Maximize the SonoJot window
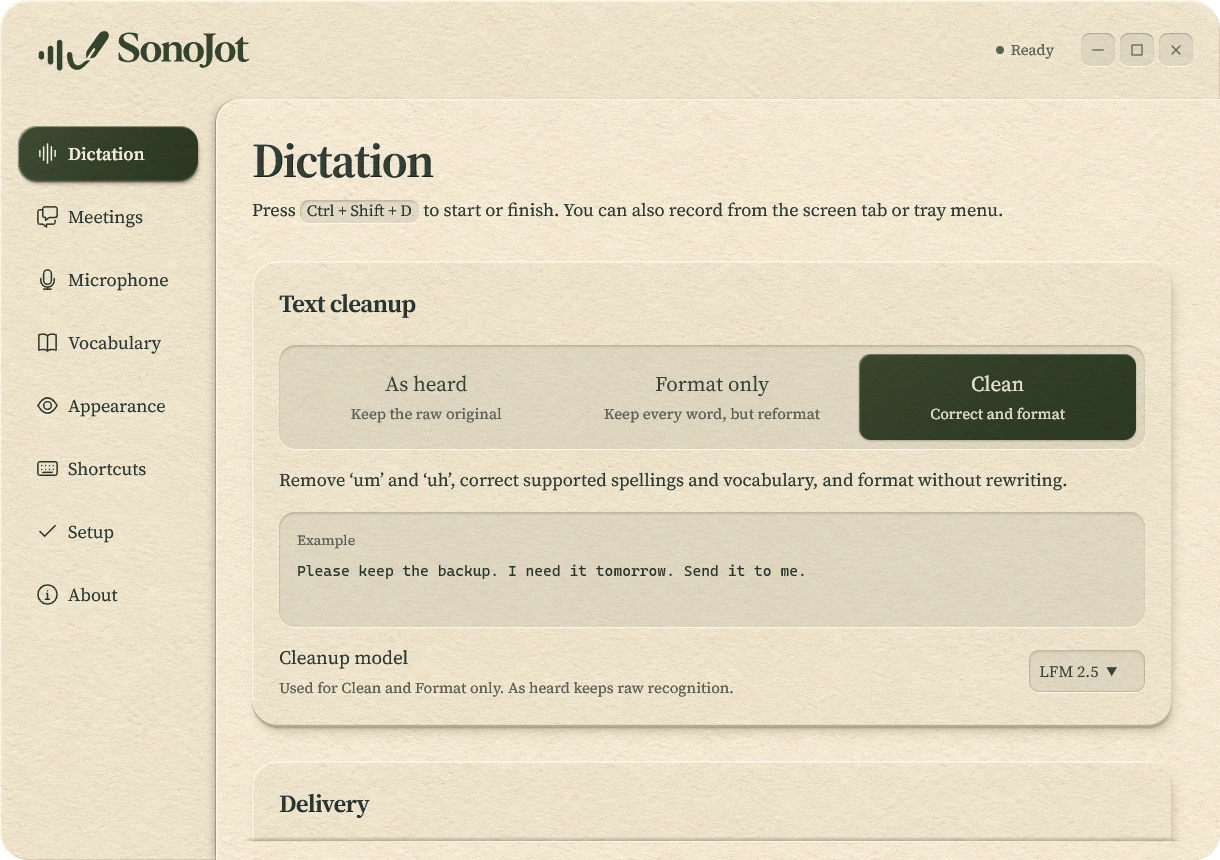This screenshot has width=1220, height=860. pos(1137,50)
